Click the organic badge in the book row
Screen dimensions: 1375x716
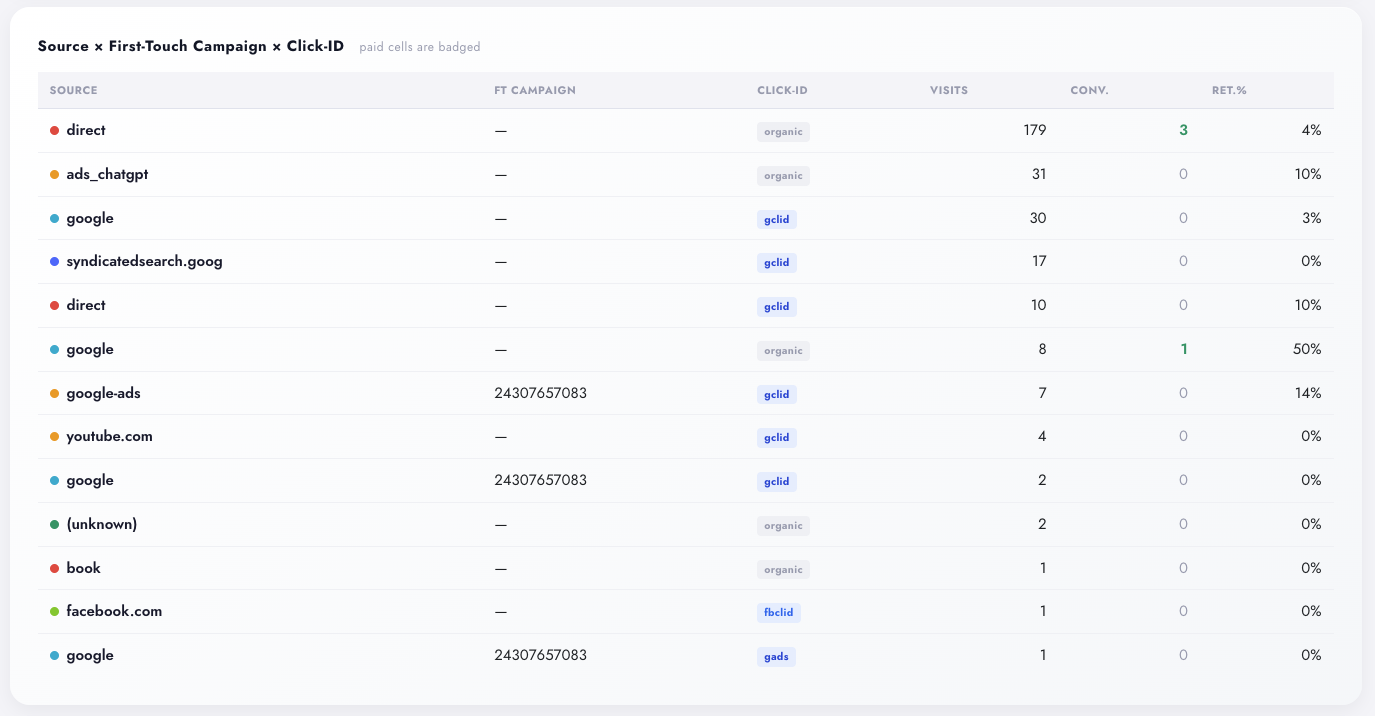(x=783, y=569)
